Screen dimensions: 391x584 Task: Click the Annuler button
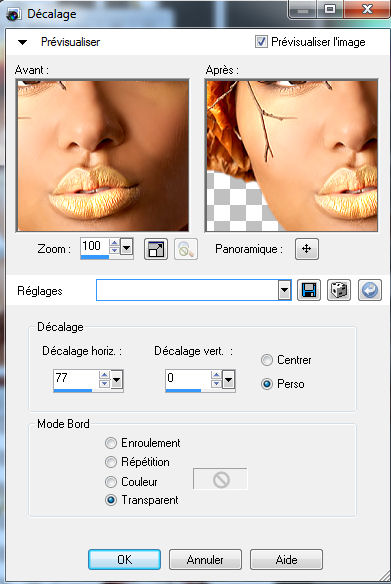(205, 559)
